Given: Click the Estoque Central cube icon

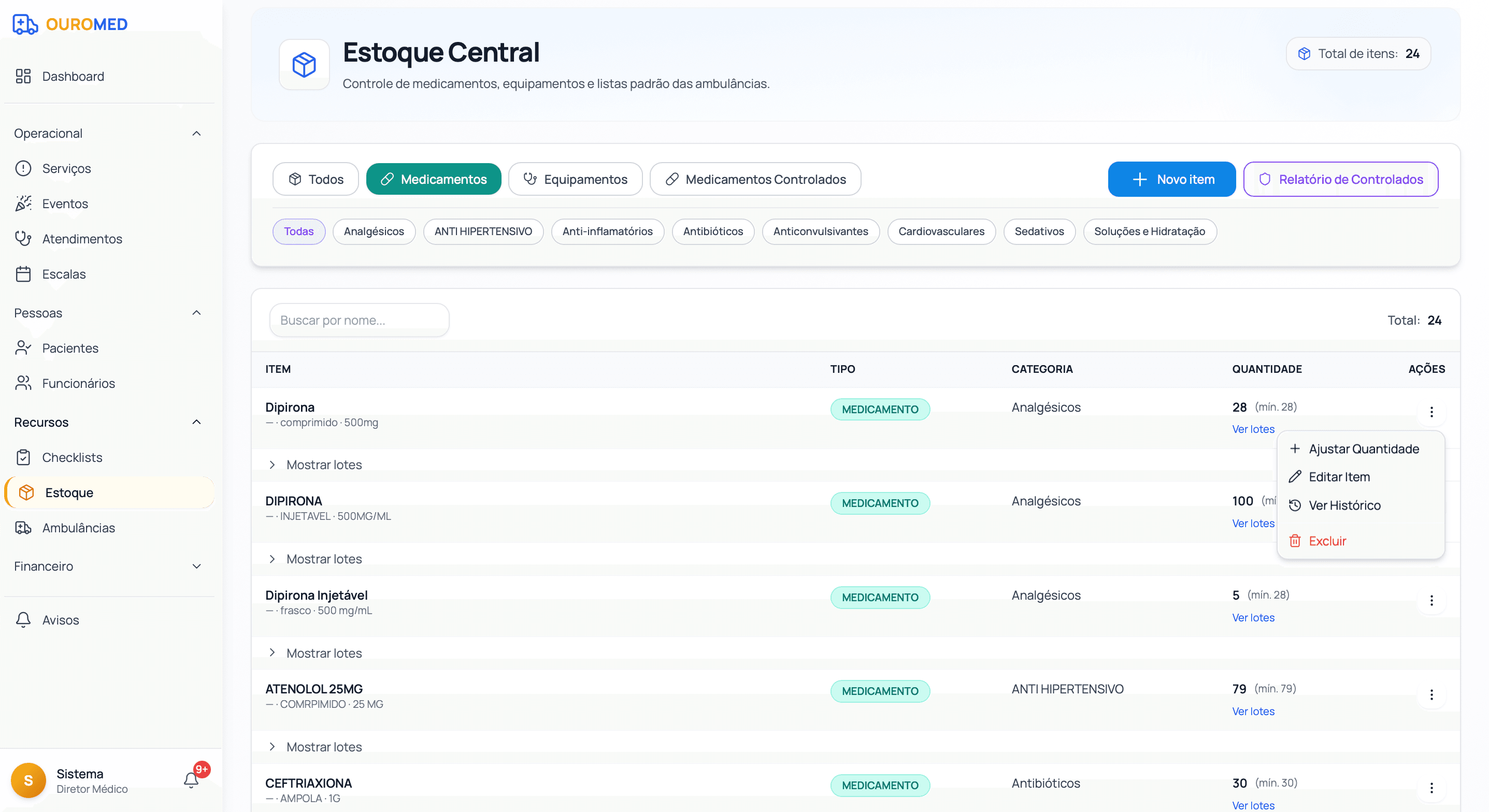Looking at the screenshot, I should (304, 64).
